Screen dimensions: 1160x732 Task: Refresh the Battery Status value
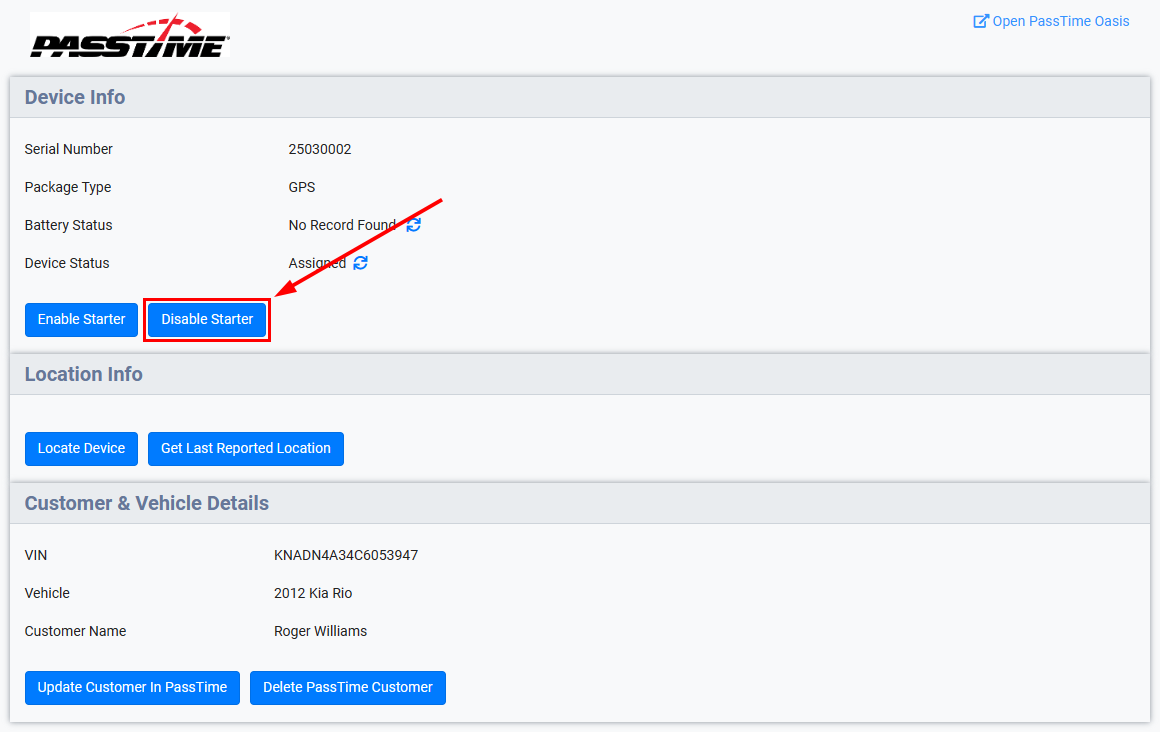pos(413,225)
